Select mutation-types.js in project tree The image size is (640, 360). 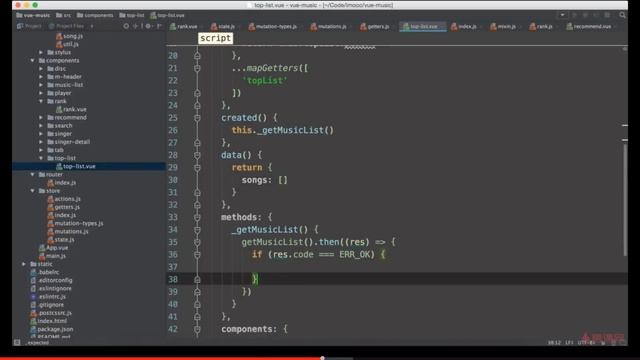point(75,223)
